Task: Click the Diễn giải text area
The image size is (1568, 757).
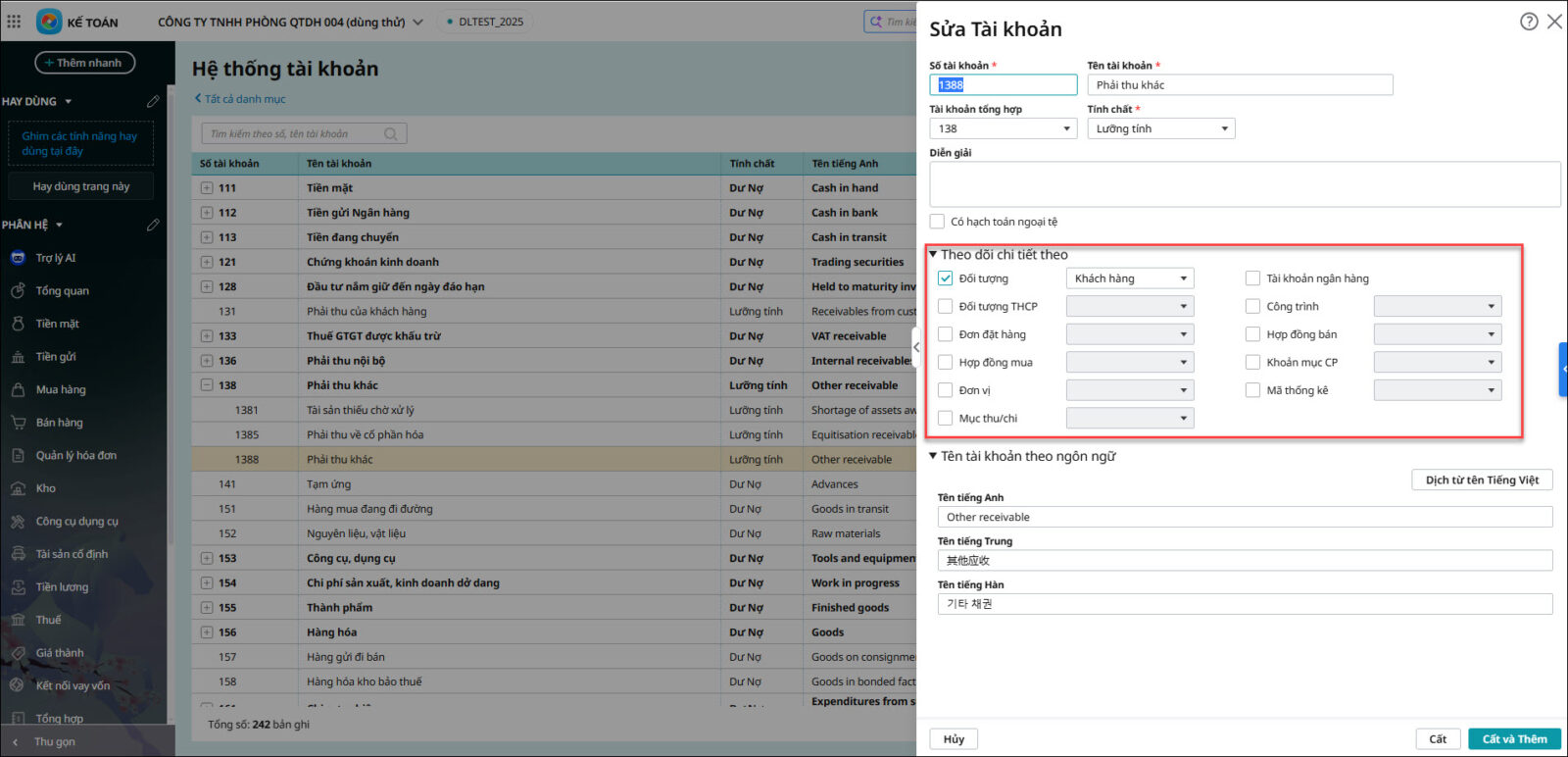Action: 1244,184
